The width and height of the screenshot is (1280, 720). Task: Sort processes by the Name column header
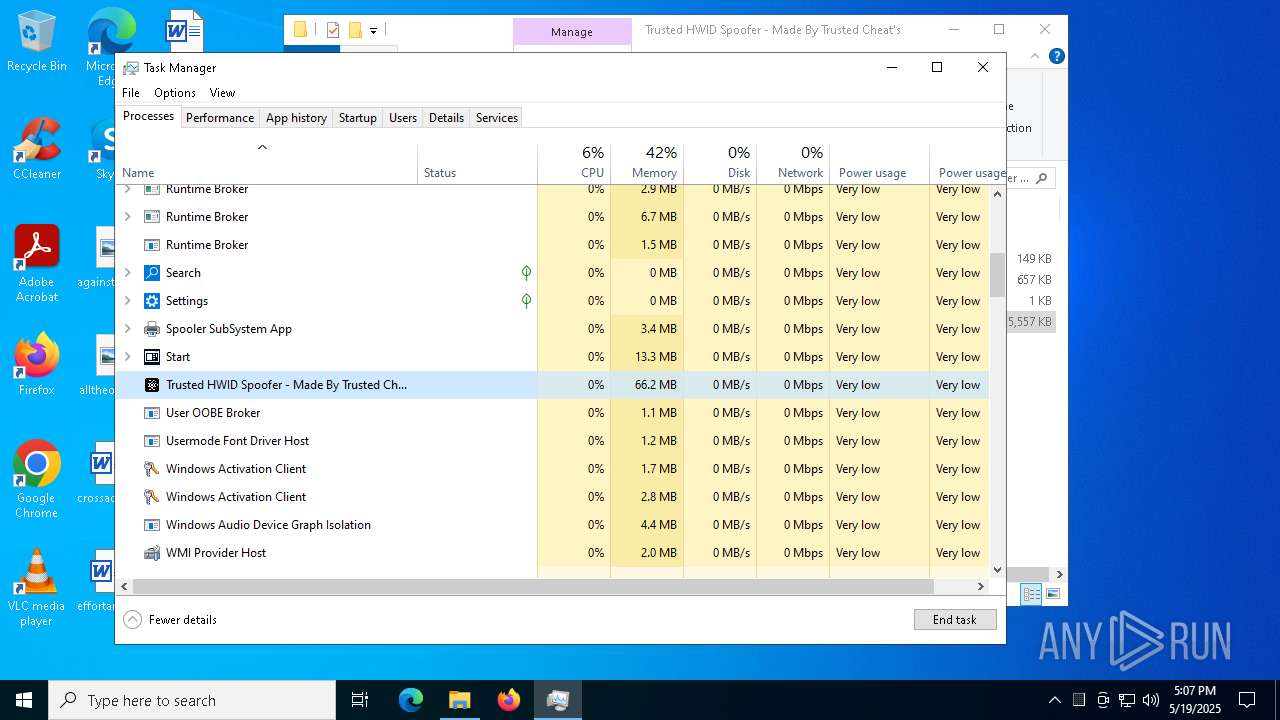click(267, 164)
